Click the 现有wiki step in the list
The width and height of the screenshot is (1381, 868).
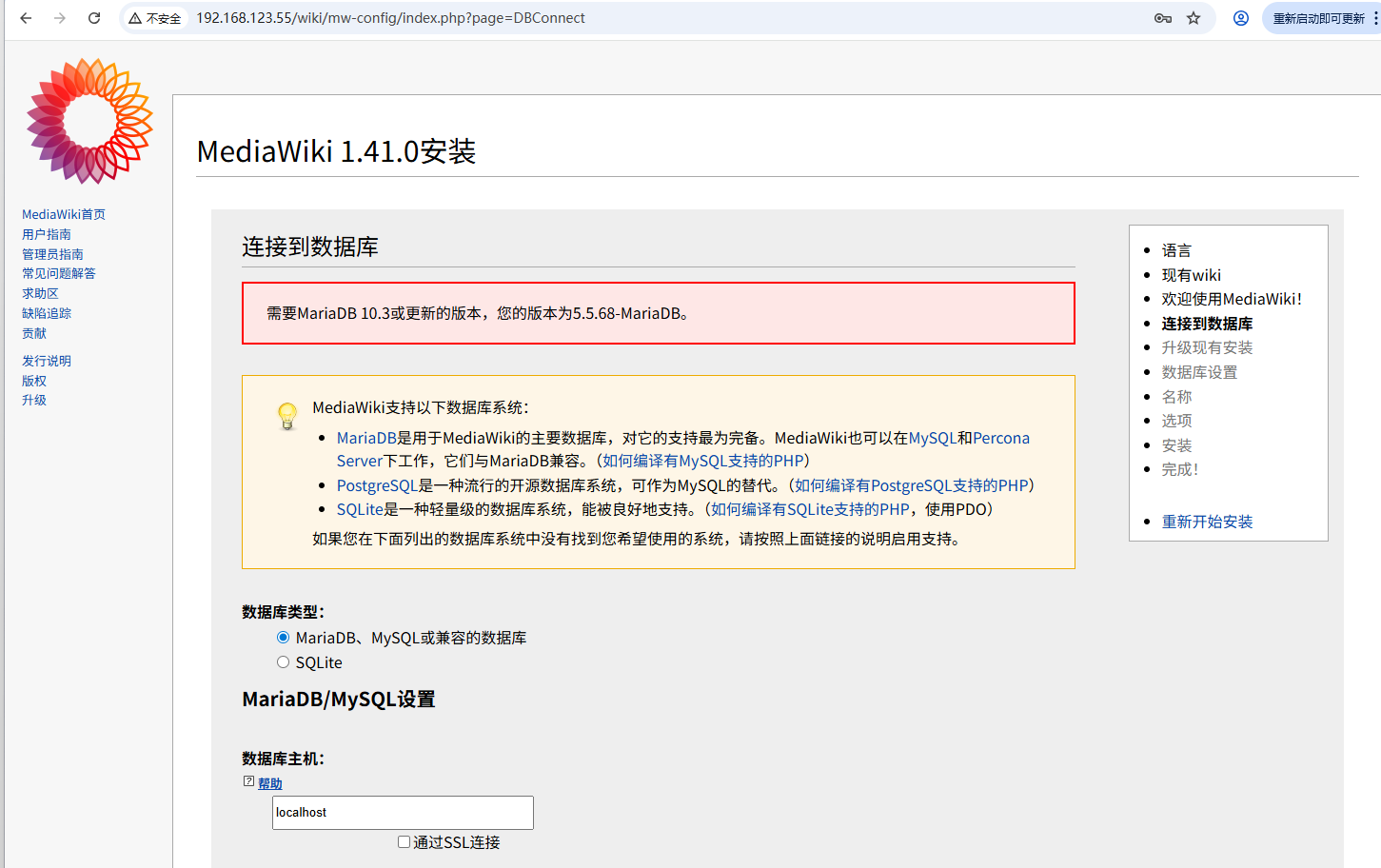pos(1192,275)
